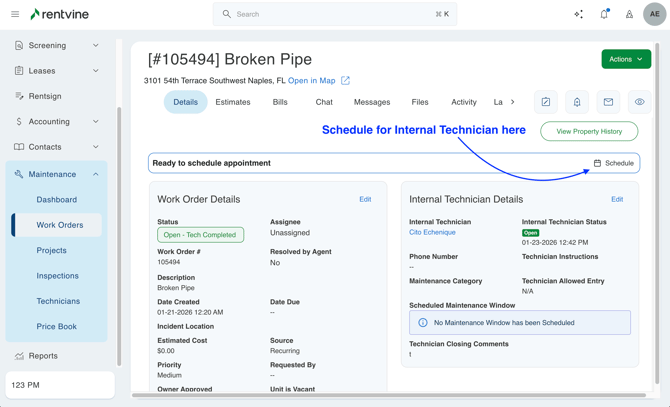Screen dimensions: 670x407
Task: Switch to the Activity tab
Action: 463,102
